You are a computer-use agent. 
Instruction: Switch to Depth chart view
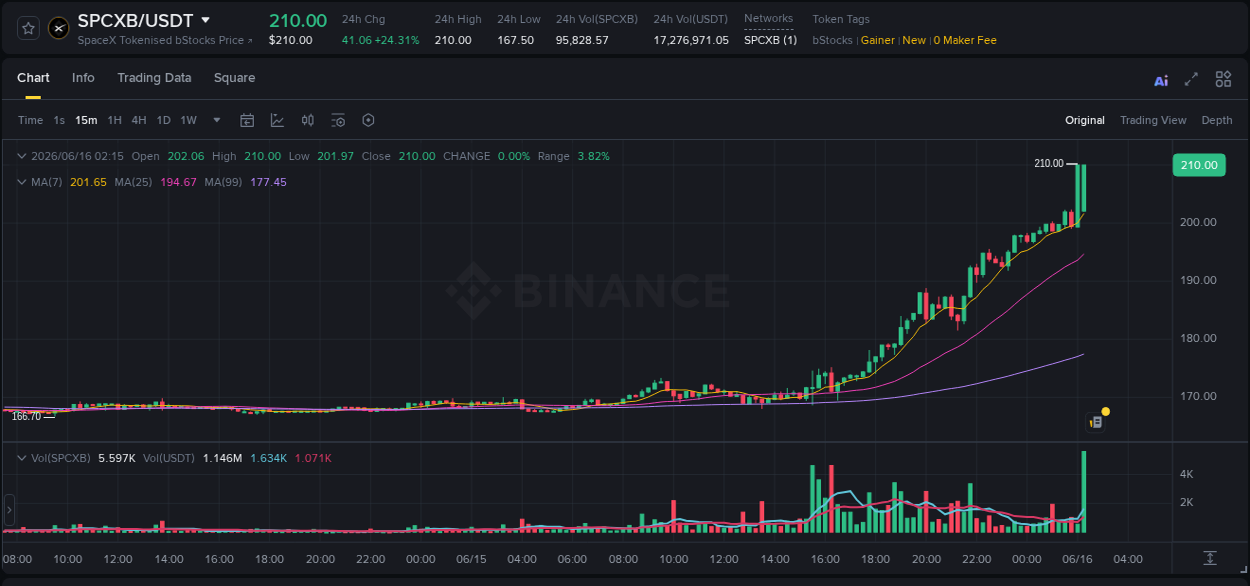1217,120
